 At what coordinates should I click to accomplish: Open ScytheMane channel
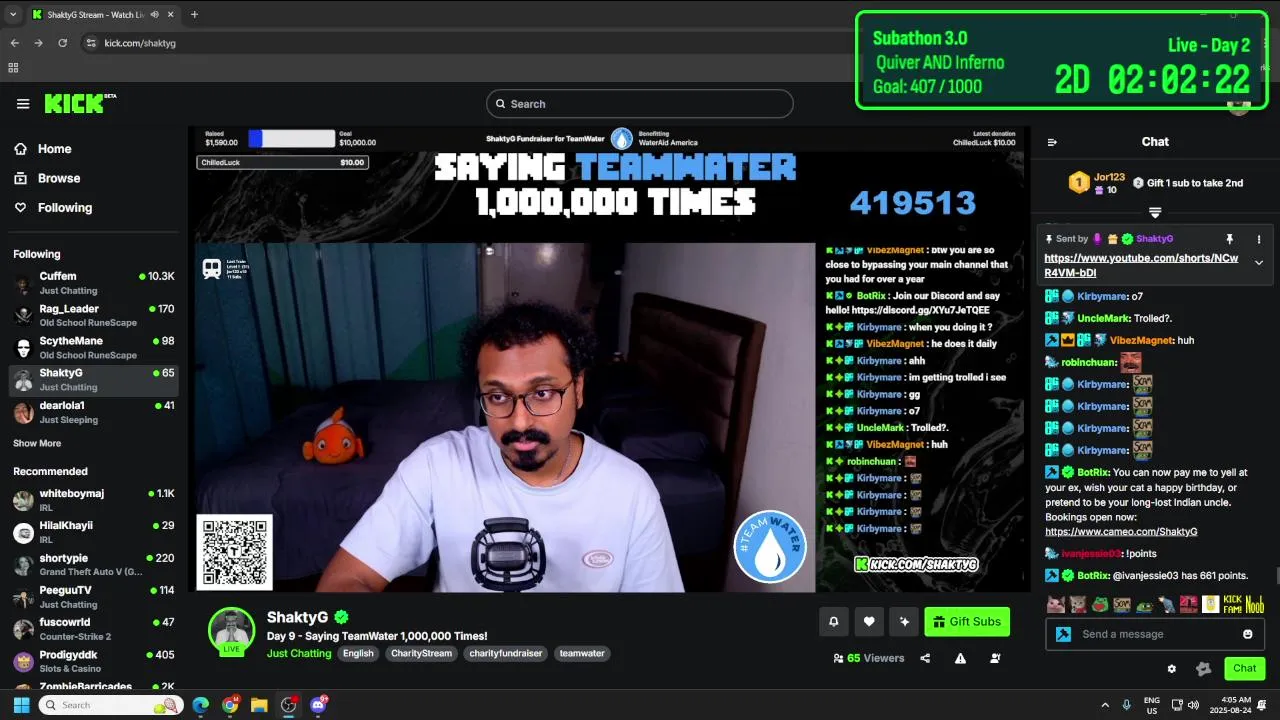[93, 348]
